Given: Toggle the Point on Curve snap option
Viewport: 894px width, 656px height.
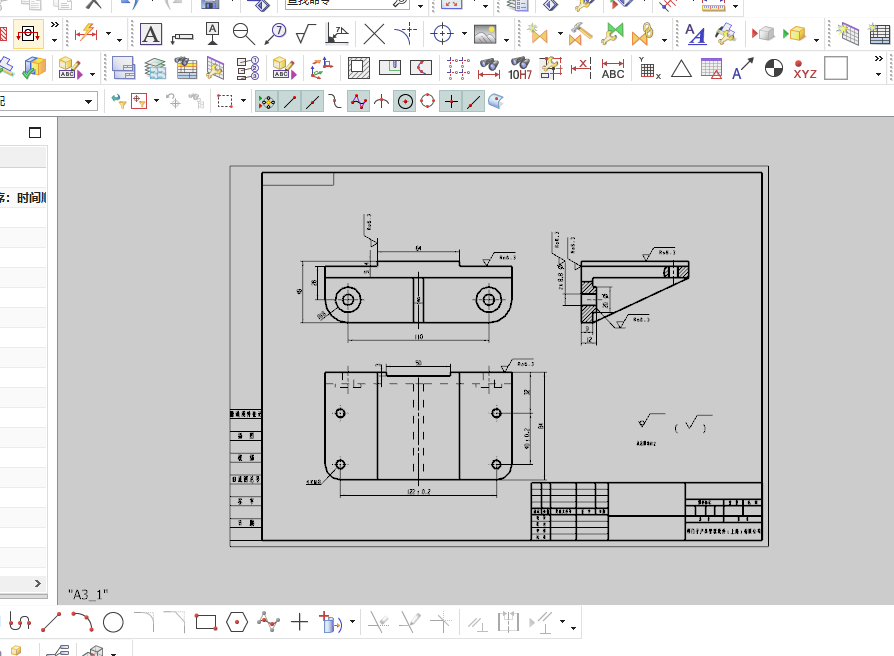Looking at the screenshot, I should pos(474,102).
